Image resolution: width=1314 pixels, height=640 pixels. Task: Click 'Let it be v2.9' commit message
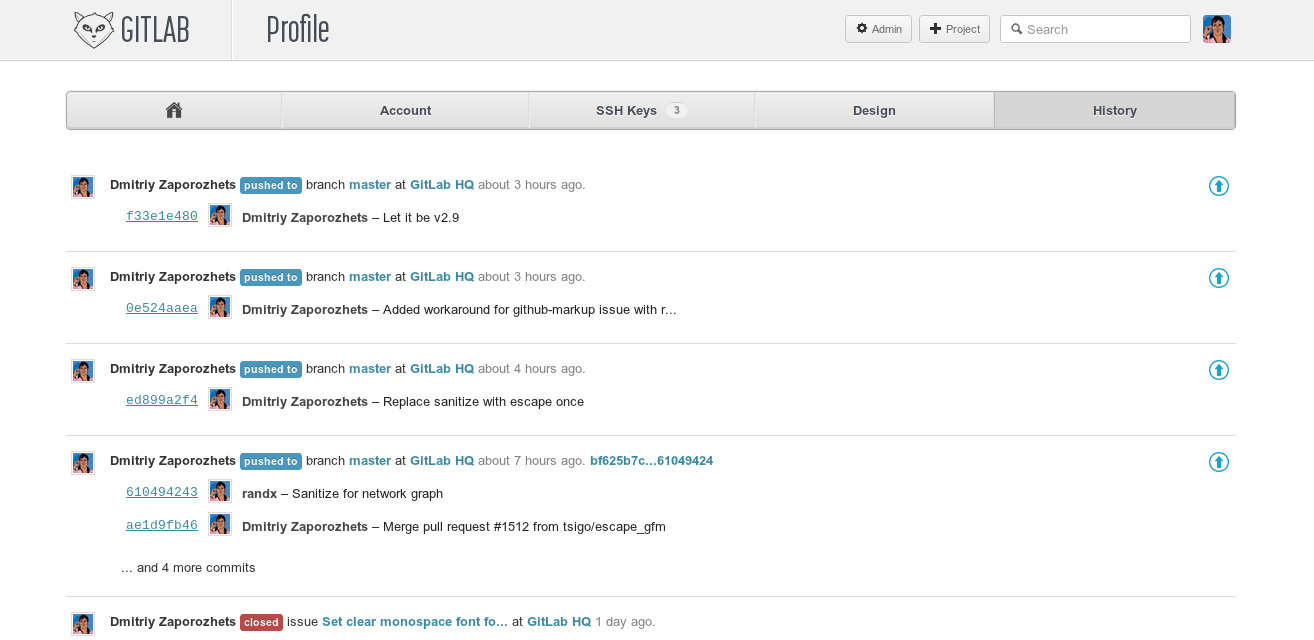point(421,218)
